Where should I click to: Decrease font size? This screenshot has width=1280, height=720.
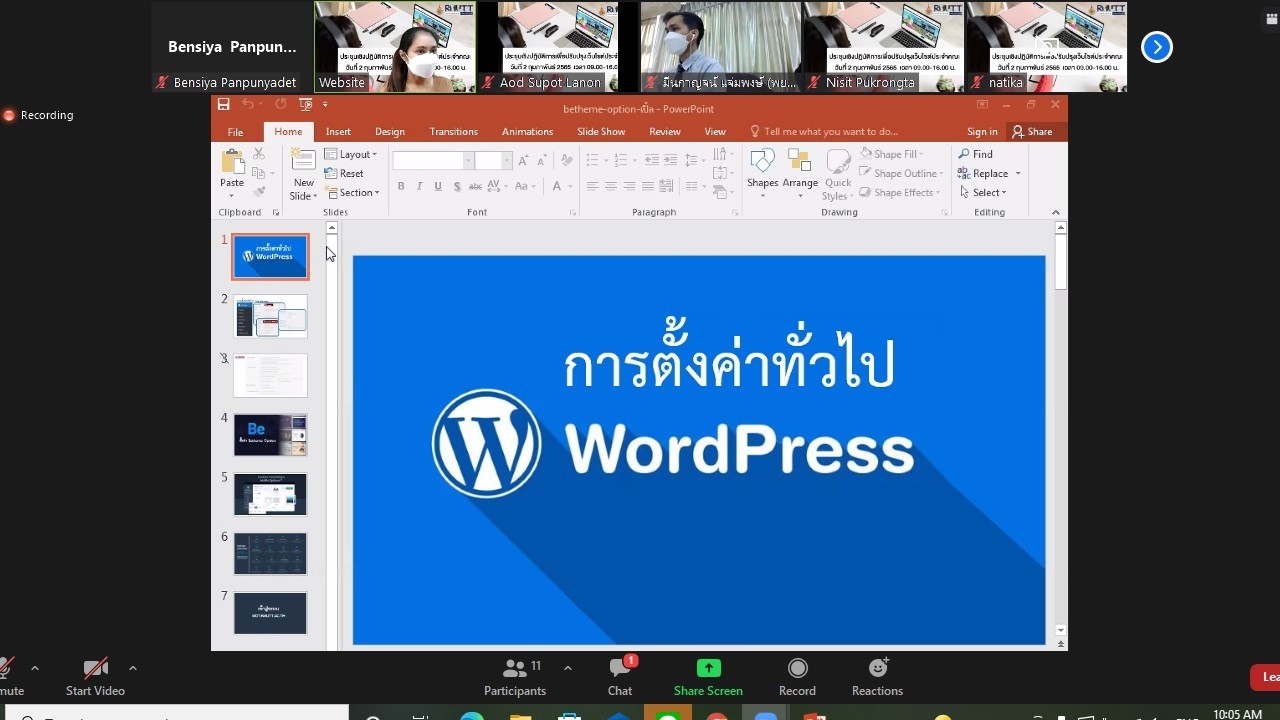click(541, 160)
